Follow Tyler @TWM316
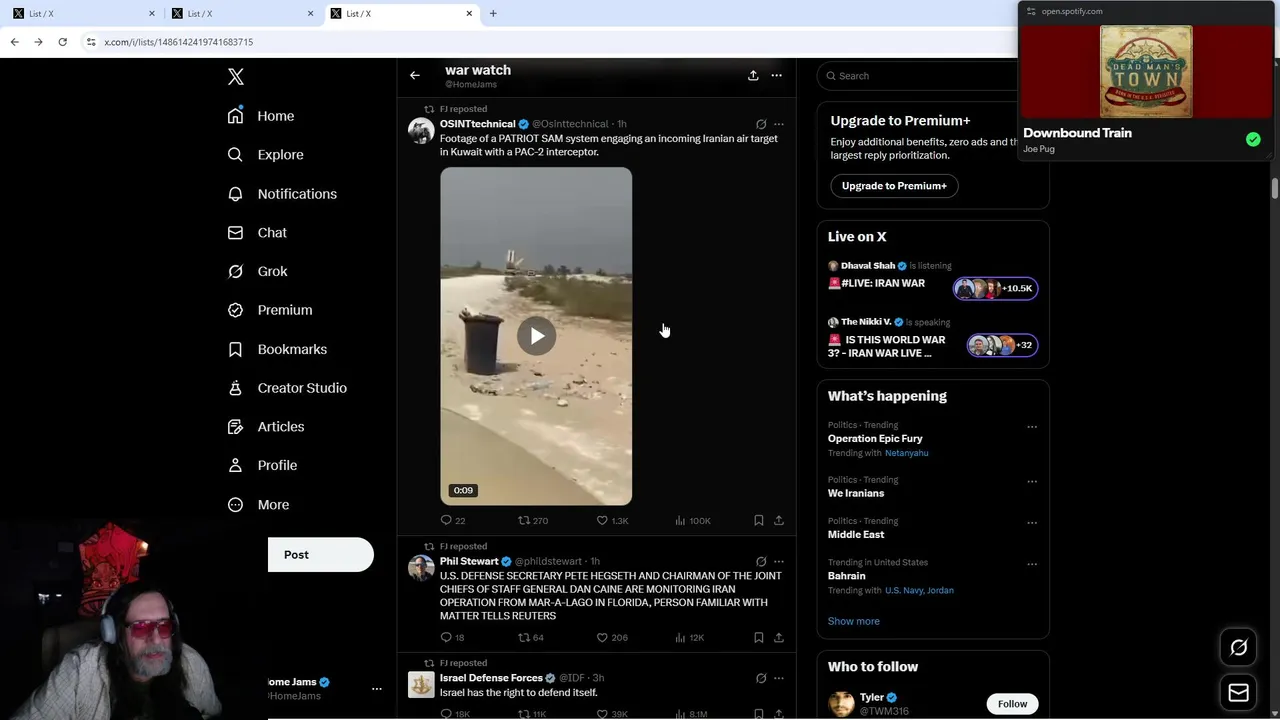 tap(1012, 704)
